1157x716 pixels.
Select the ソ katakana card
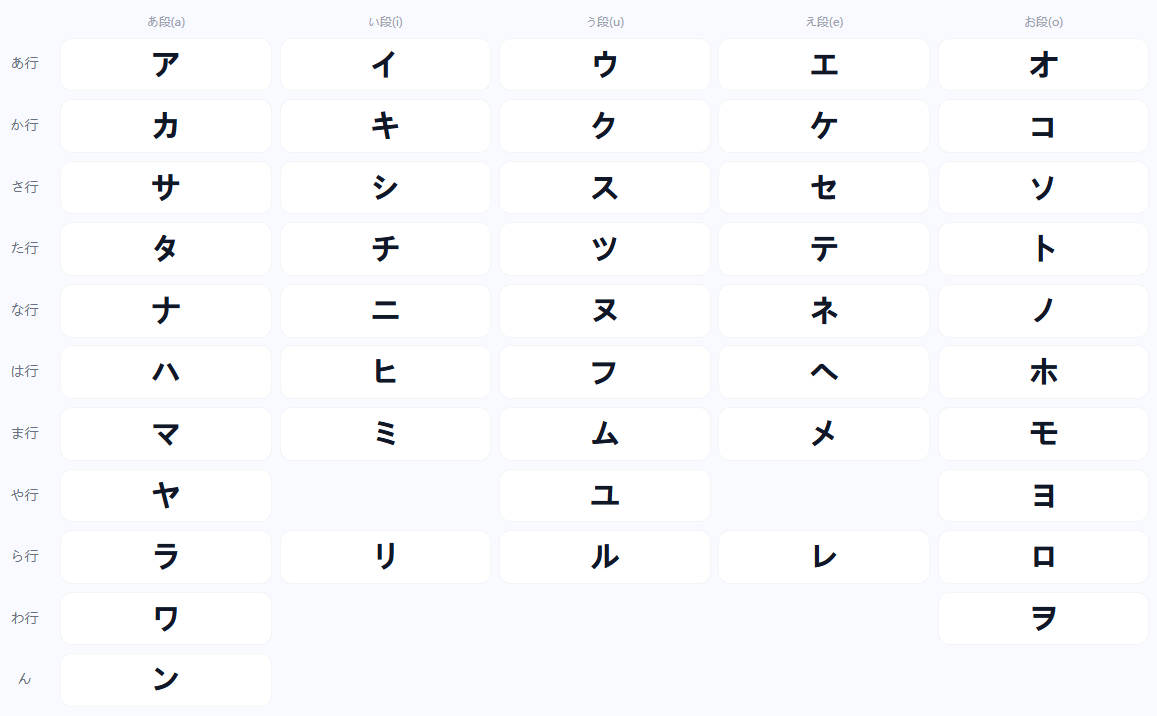coord(1043,187)
